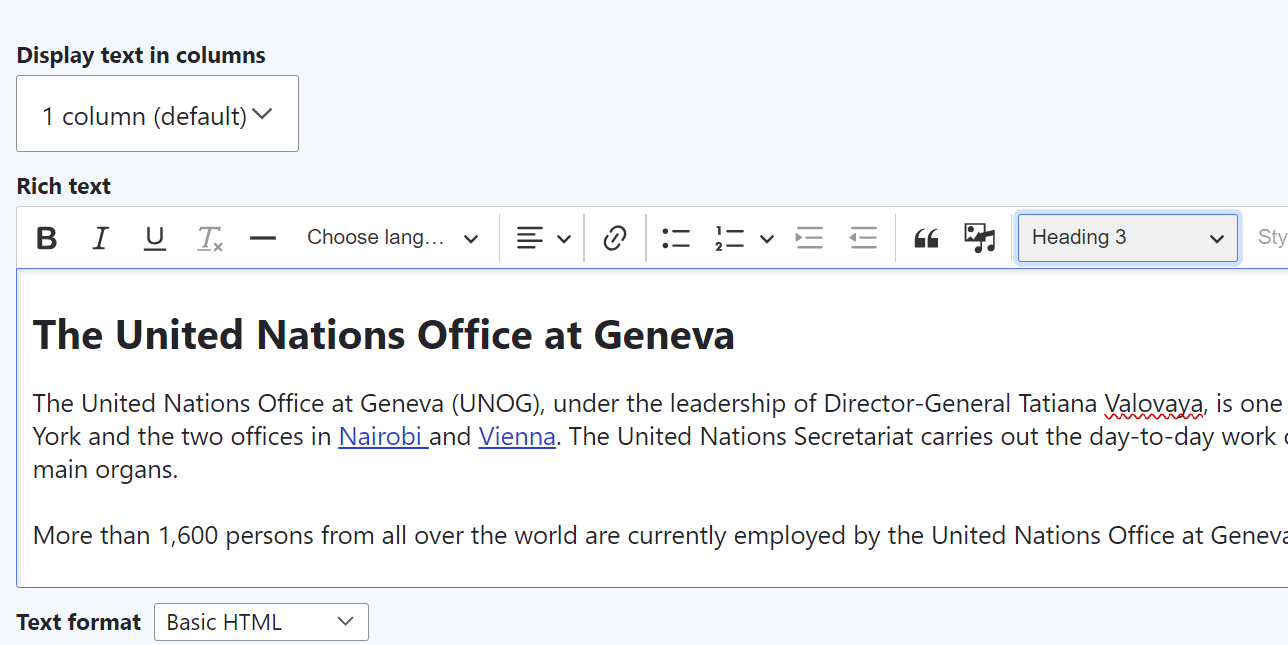Screen dimensions: 1288x645
Task: Insert a hyperlink
Action: click(x=615, y=237)
